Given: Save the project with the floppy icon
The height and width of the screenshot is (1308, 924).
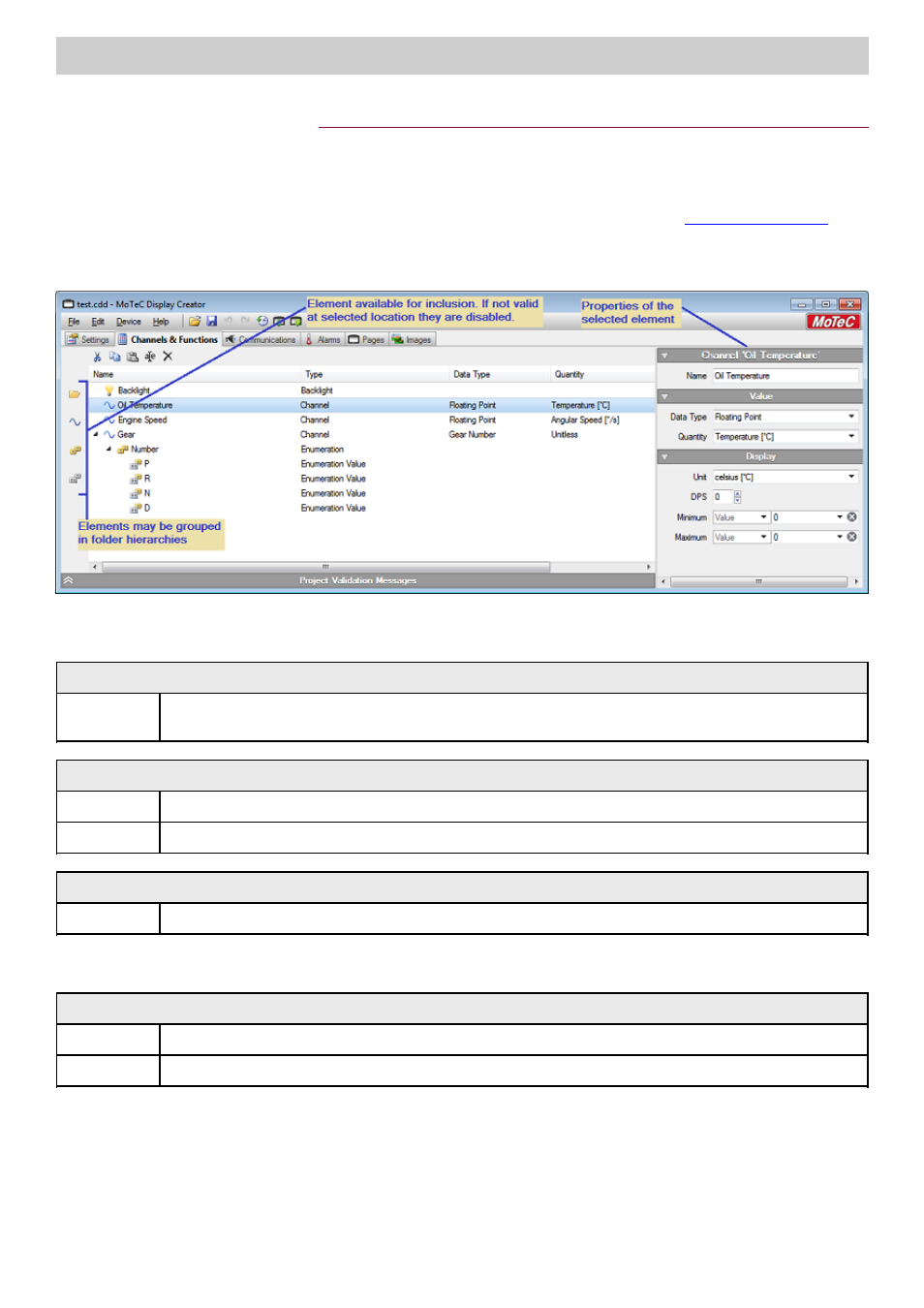Looking at the screenshot, I should click(x=211, y=322).
